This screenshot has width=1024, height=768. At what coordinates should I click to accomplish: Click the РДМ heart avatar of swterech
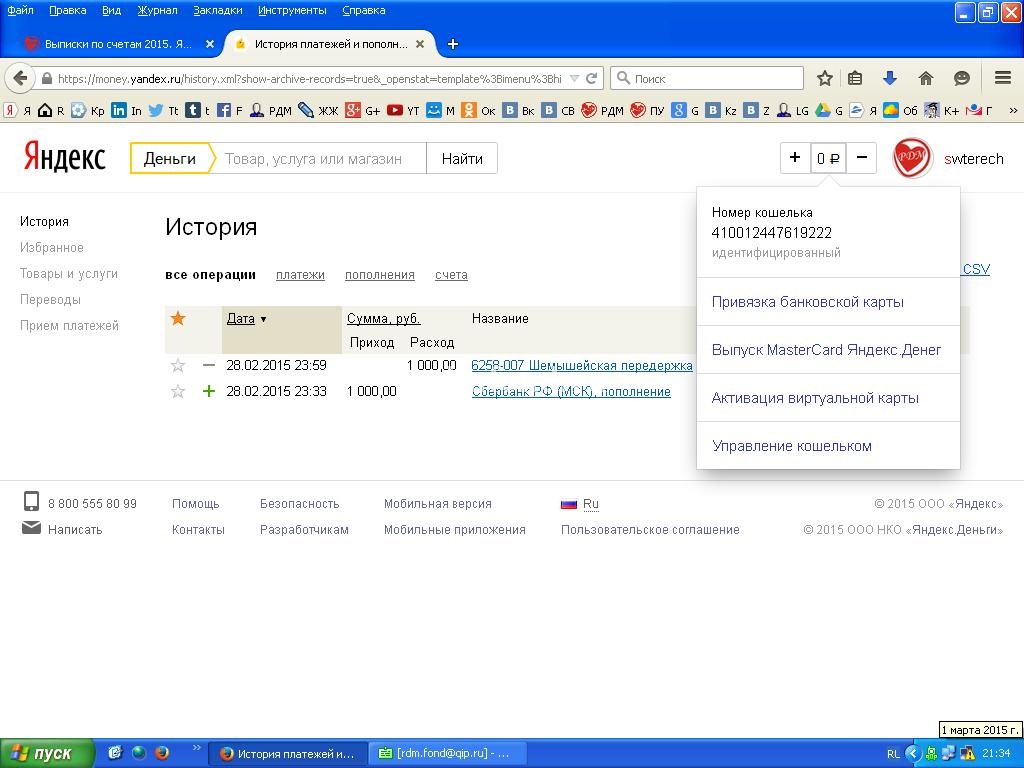tap(912, 158)
